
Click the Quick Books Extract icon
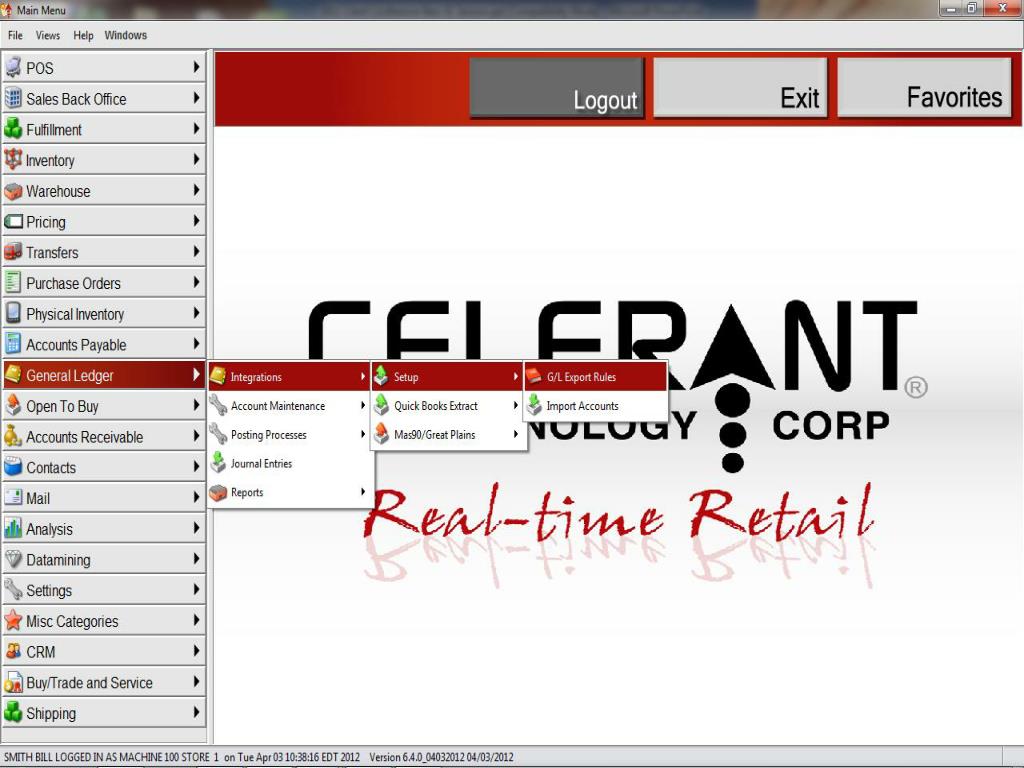[x=381, y=405]
